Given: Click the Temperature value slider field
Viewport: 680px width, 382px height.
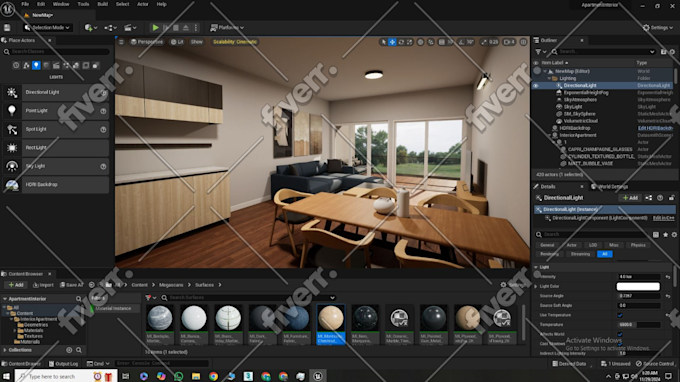Looking at the screenshot, I should [639, 325].
